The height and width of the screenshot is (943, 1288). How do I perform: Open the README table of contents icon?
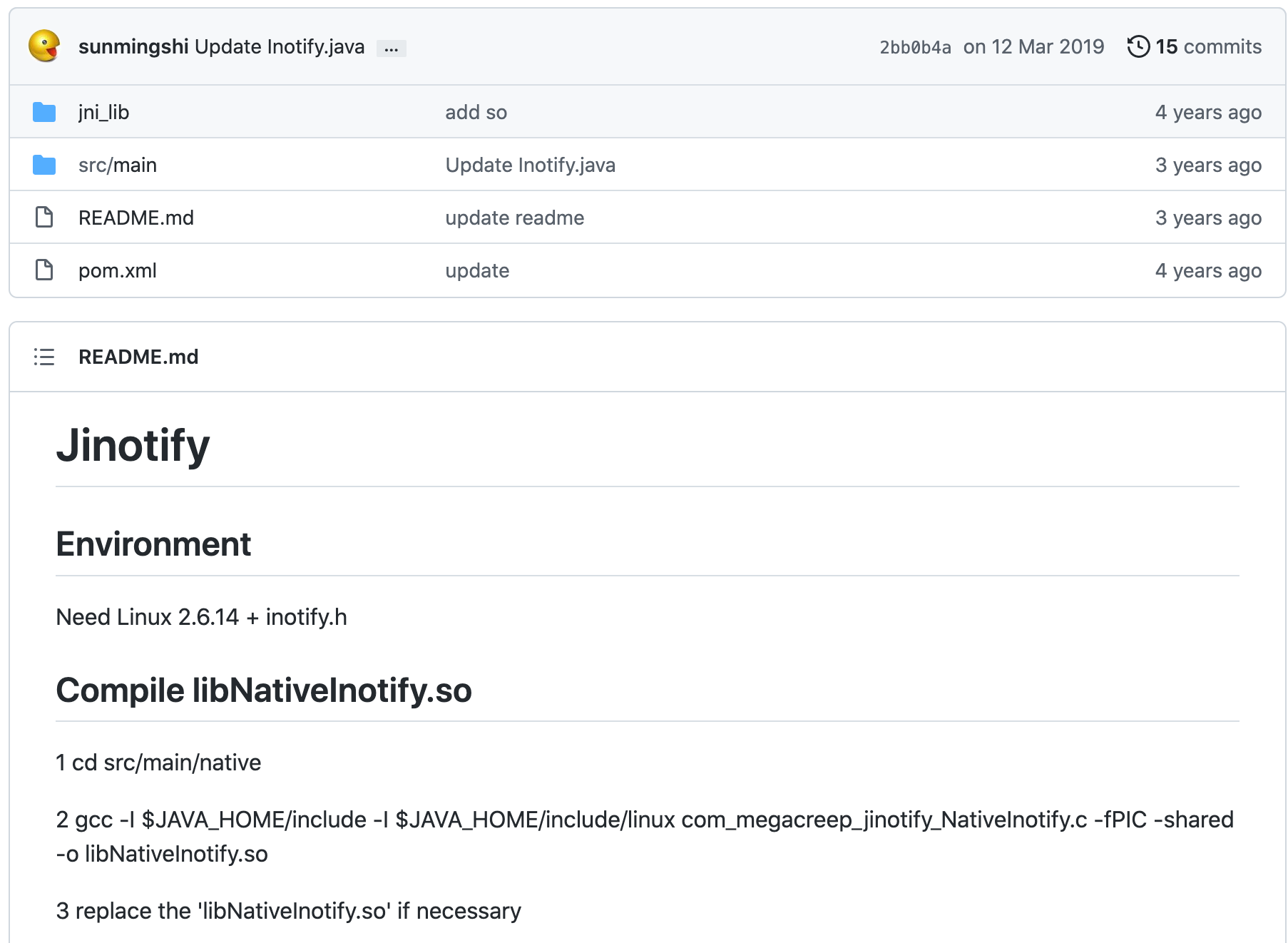[44, 357]
